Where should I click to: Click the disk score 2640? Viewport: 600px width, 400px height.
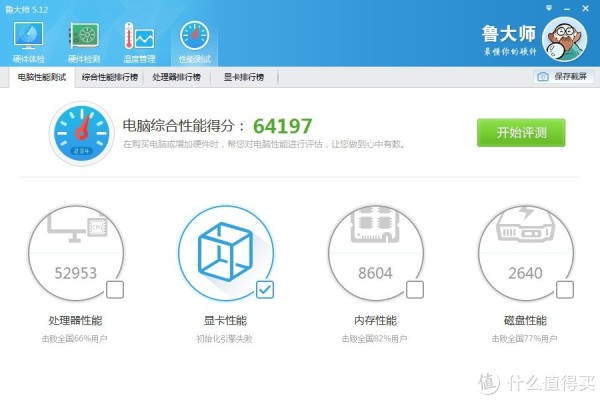pos(525,273)
